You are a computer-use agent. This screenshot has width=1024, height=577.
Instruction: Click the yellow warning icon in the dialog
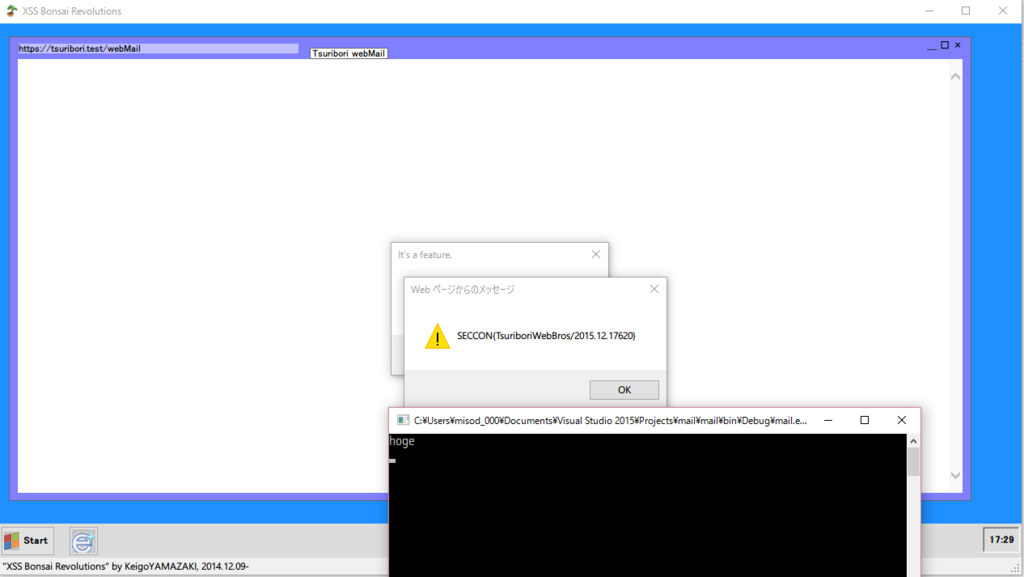438,337
